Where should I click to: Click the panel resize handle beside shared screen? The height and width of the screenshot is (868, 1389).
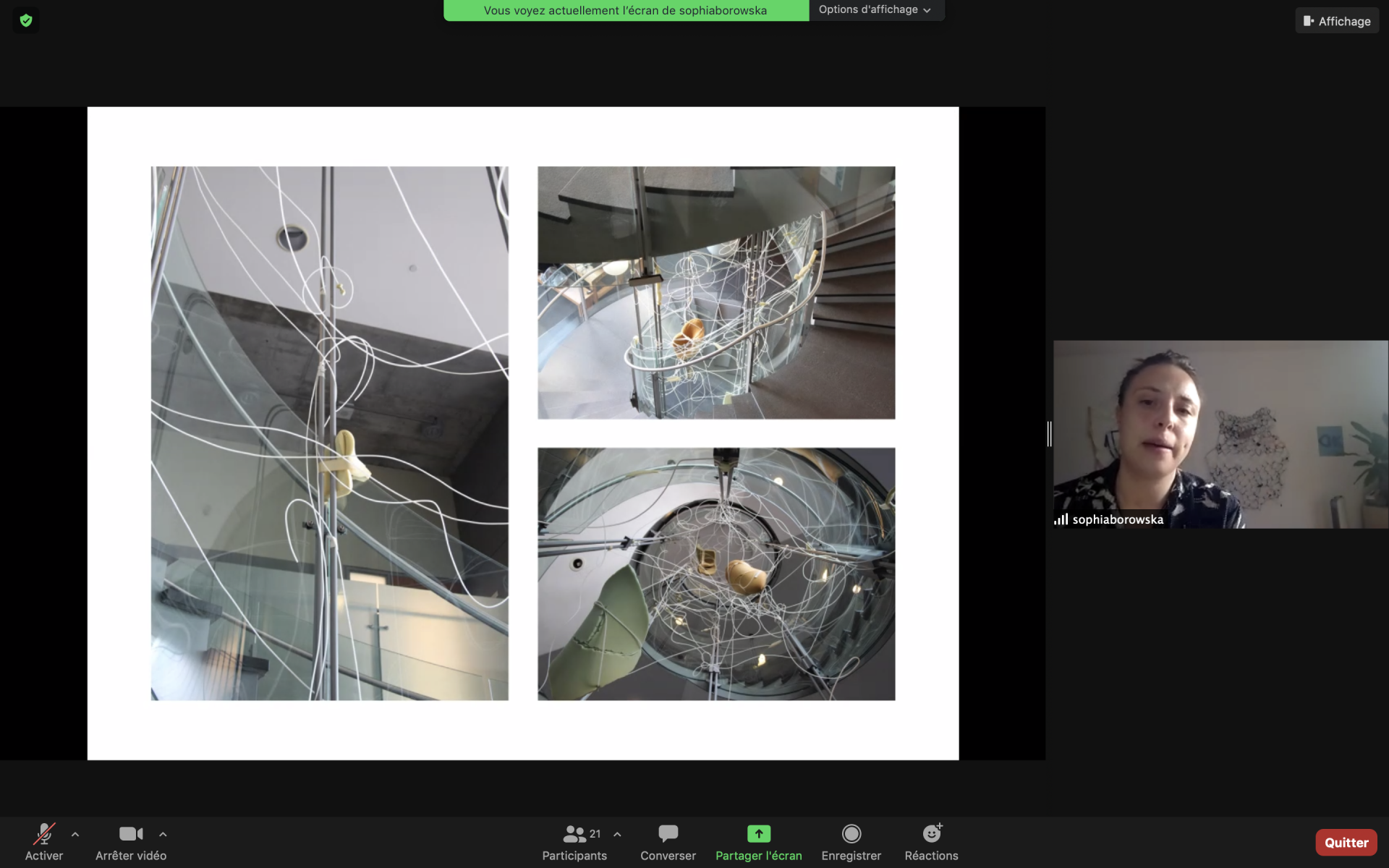tap(1049, 434)
